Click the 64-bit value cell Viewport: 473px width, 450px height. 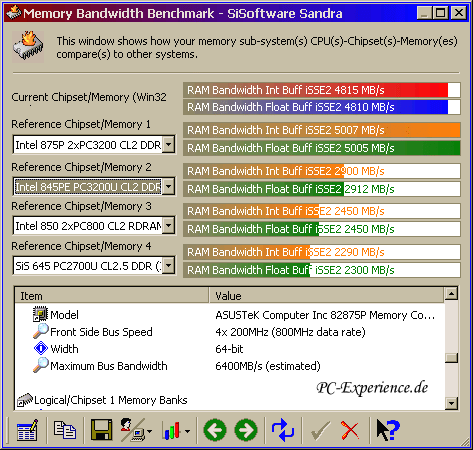229,349
